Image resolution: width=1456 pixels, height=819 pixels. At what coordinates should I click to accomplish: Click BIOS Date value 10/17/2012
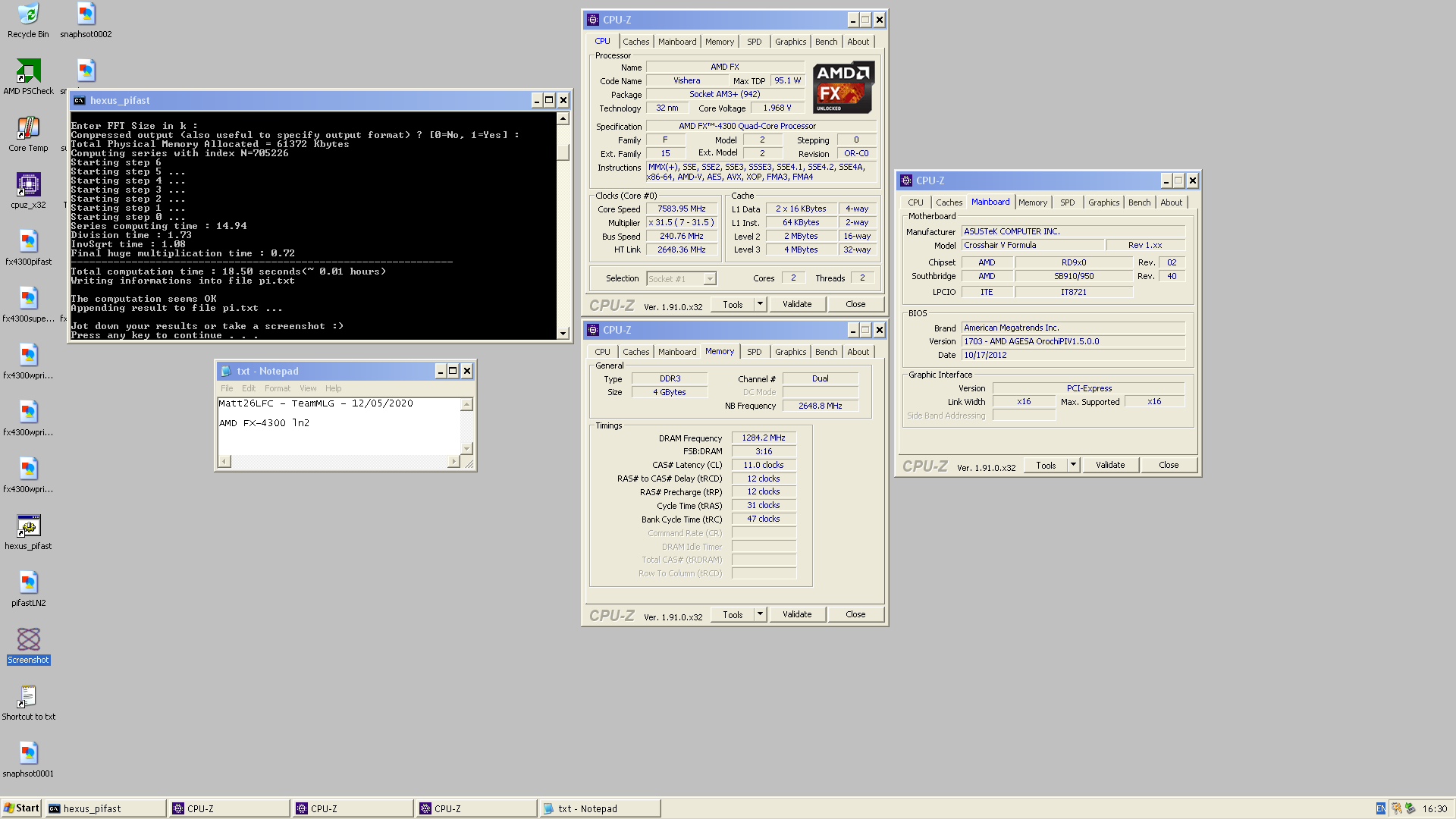[x=1073, y=355]
